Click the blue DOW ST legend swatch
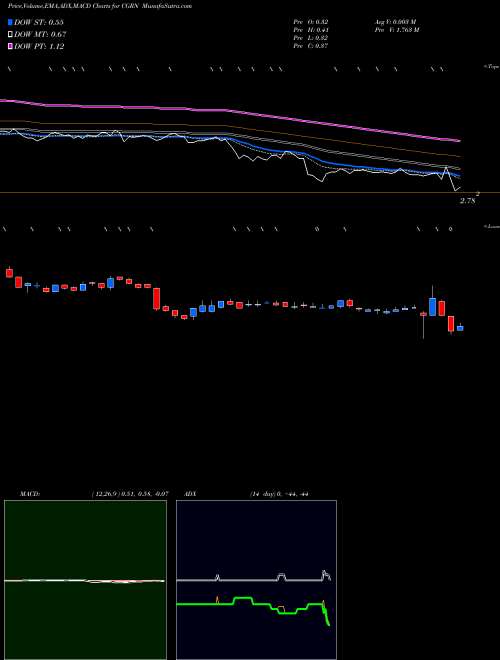This screenshot has height=660, width=500. [x=11, y=22]
